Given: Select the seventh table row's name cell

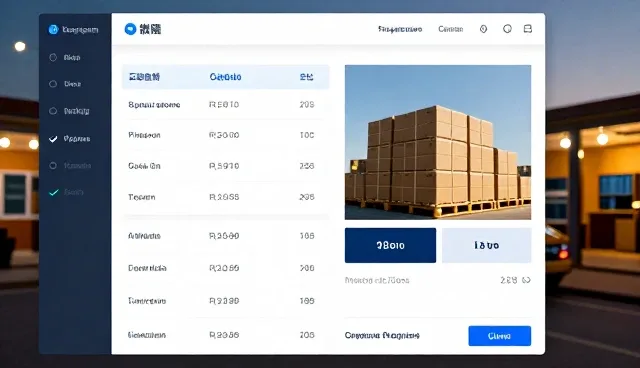Looking at the screenshot, I should pyautogui.click(x=147, y=301).
